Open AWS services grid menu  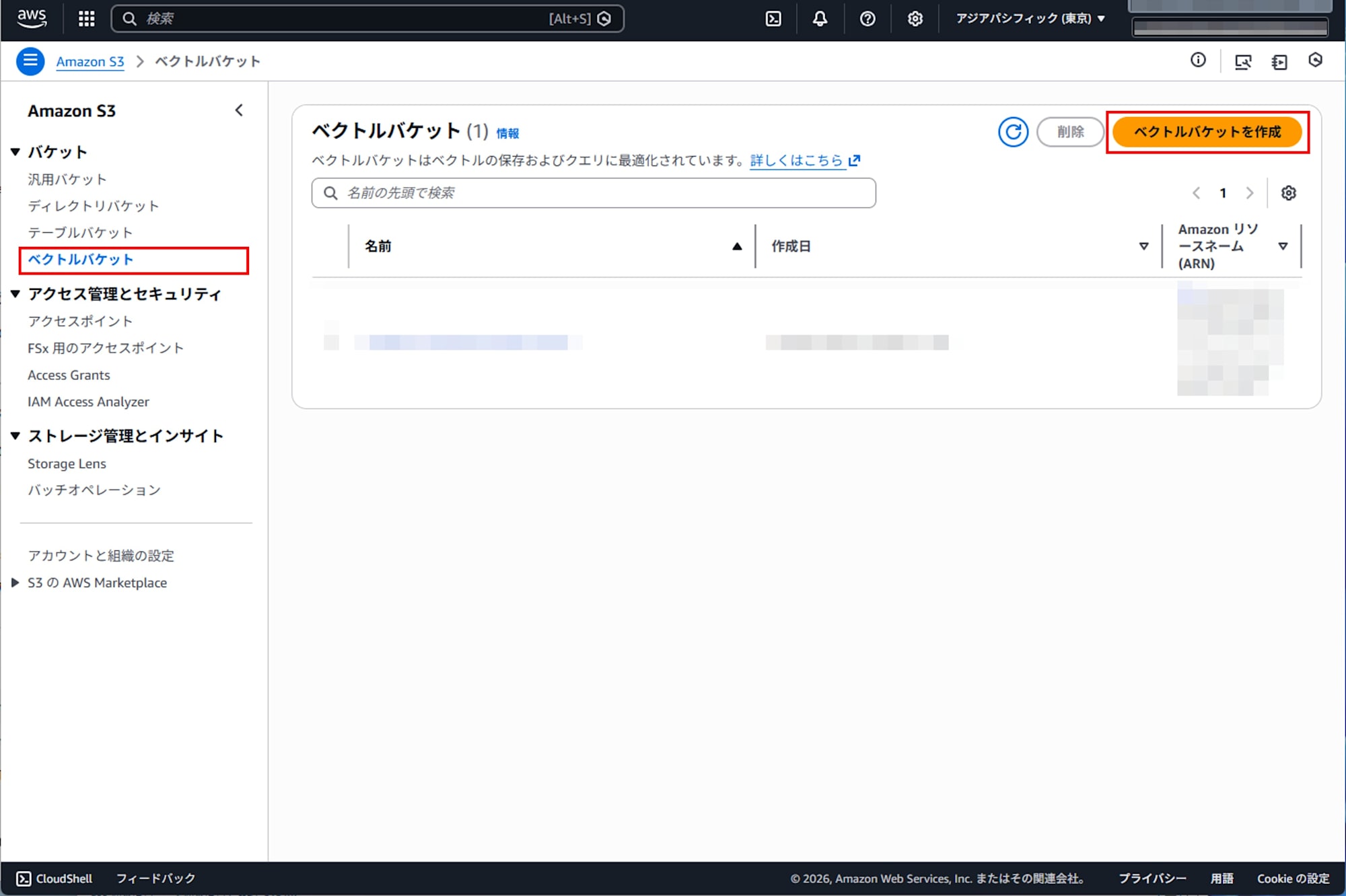coord(86,19)
